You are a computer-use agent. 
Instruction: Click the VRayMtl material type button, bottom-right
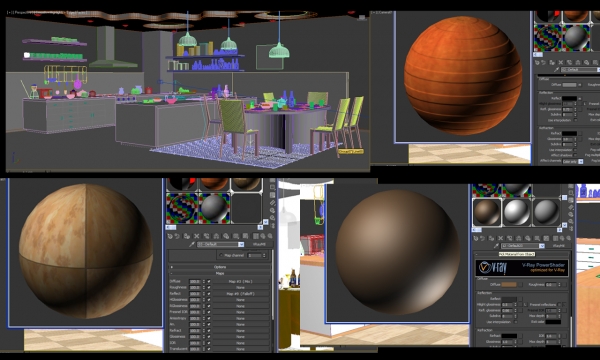click(x=558, y=246)
